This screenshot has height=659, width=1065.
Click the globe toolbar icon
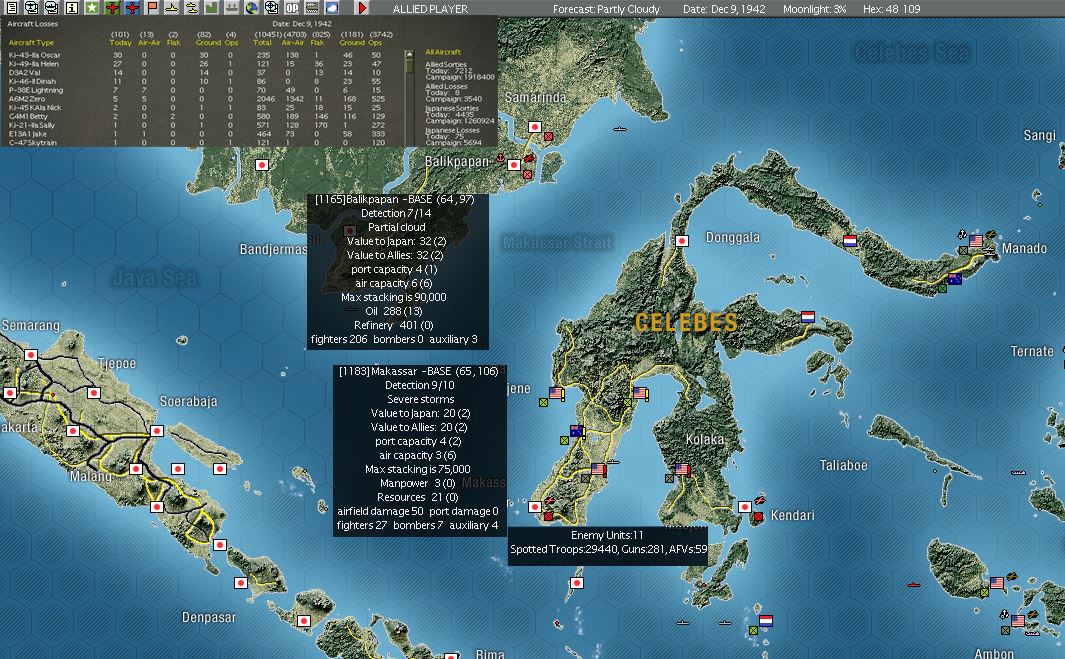point(252,8)
